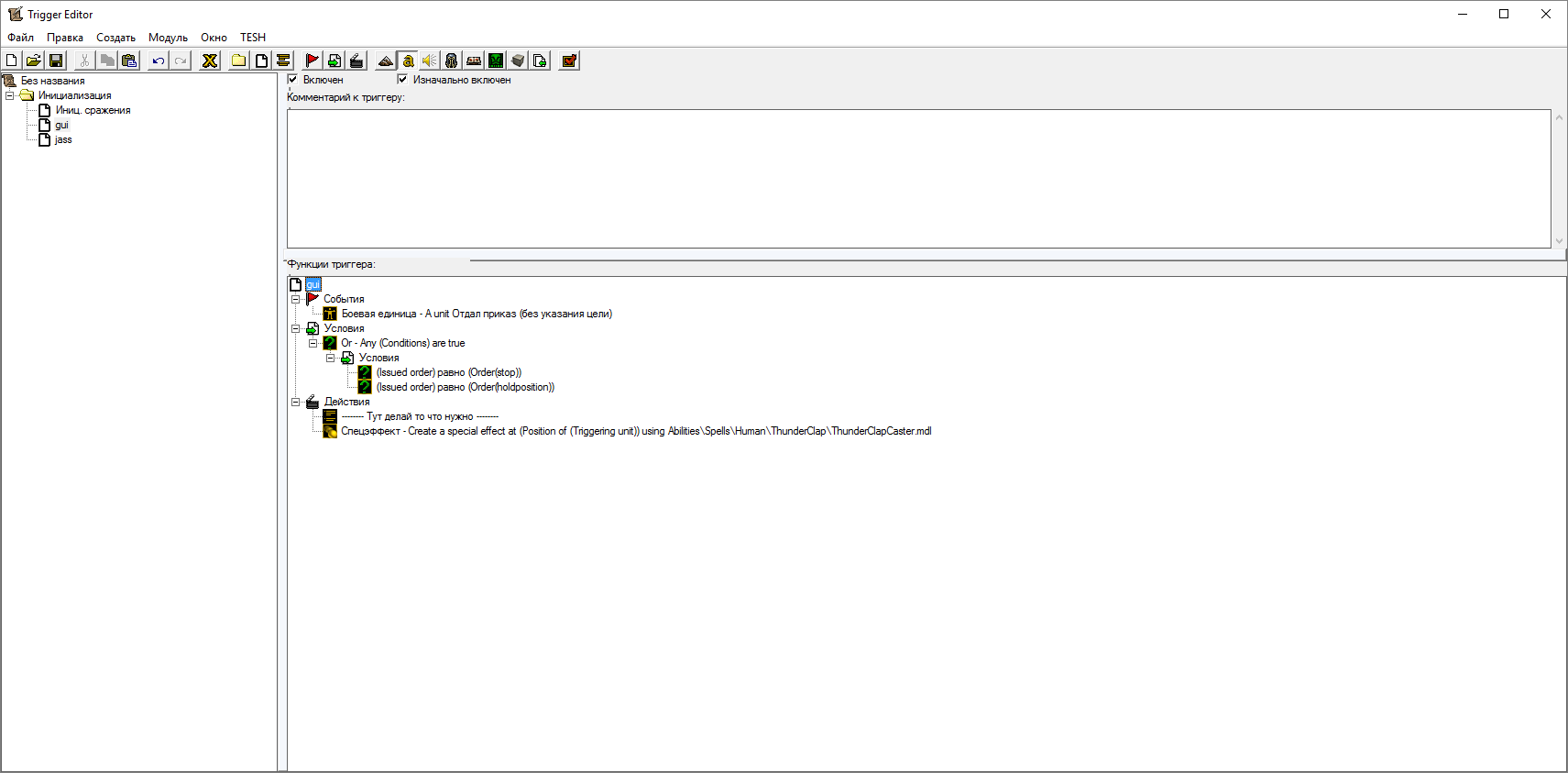The image size is (1568, 773).
Task: Open the AI Editor green face icon
Action: click(496, 61)
